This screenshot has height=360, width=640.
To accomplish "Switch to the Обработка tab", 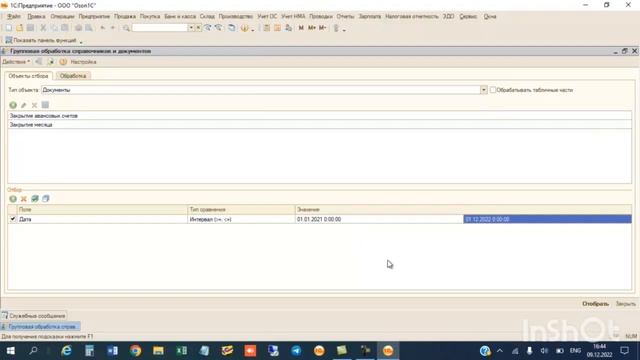I will tap(73, 76).
